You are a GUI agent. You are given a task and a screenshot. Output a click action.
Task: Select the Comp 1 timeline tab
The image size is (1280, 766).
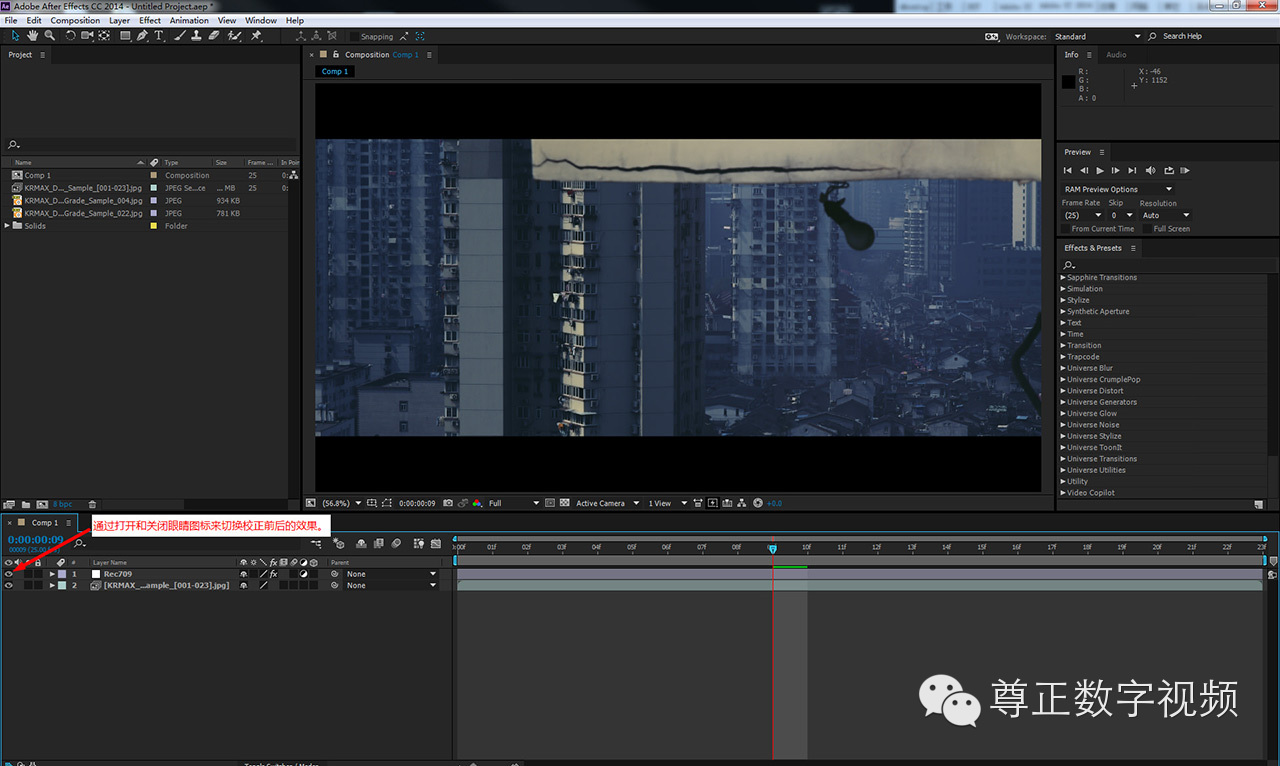coord(44,522)
